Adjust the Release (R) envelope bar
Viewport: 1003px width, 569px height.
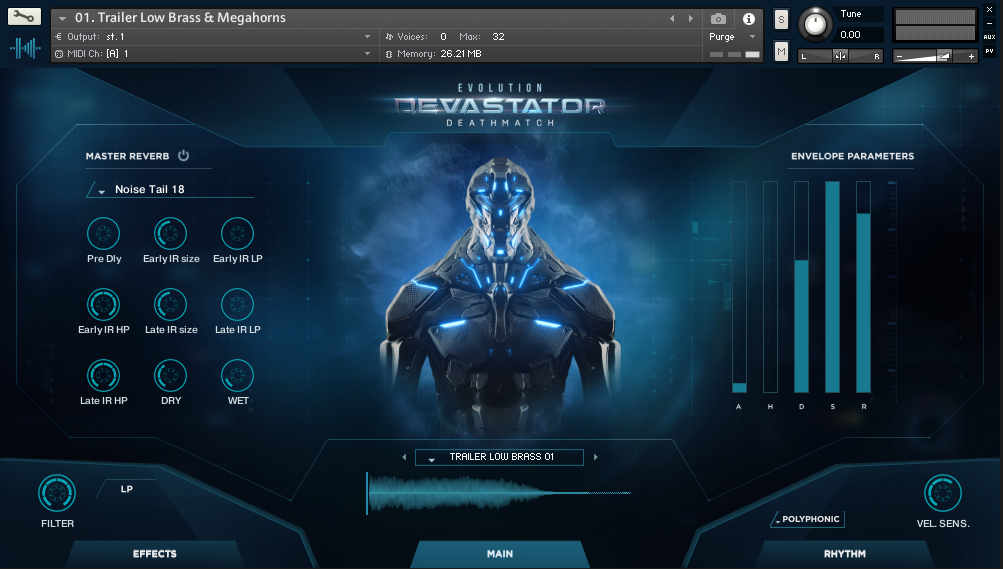pyautogui.click(x=864, y=287)
